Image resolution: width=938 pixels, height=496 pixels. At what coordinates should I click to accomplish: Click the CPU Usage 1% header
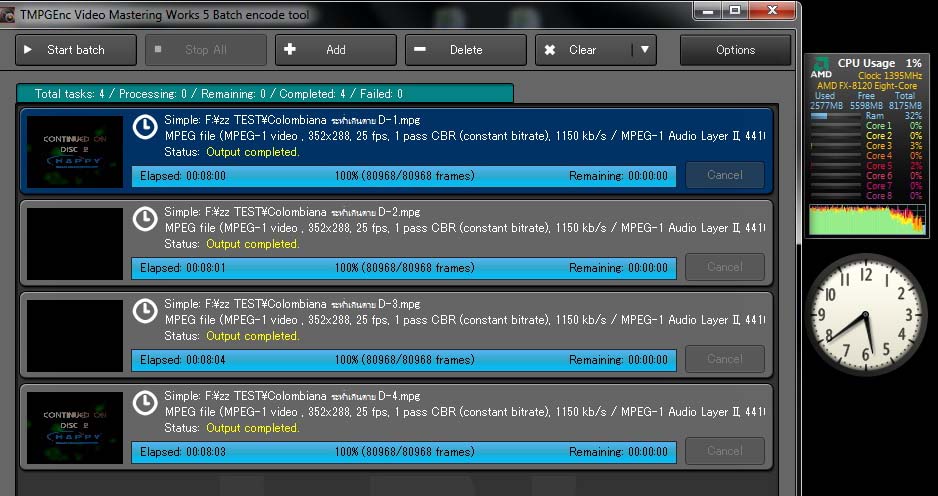[x=879, y=63]
